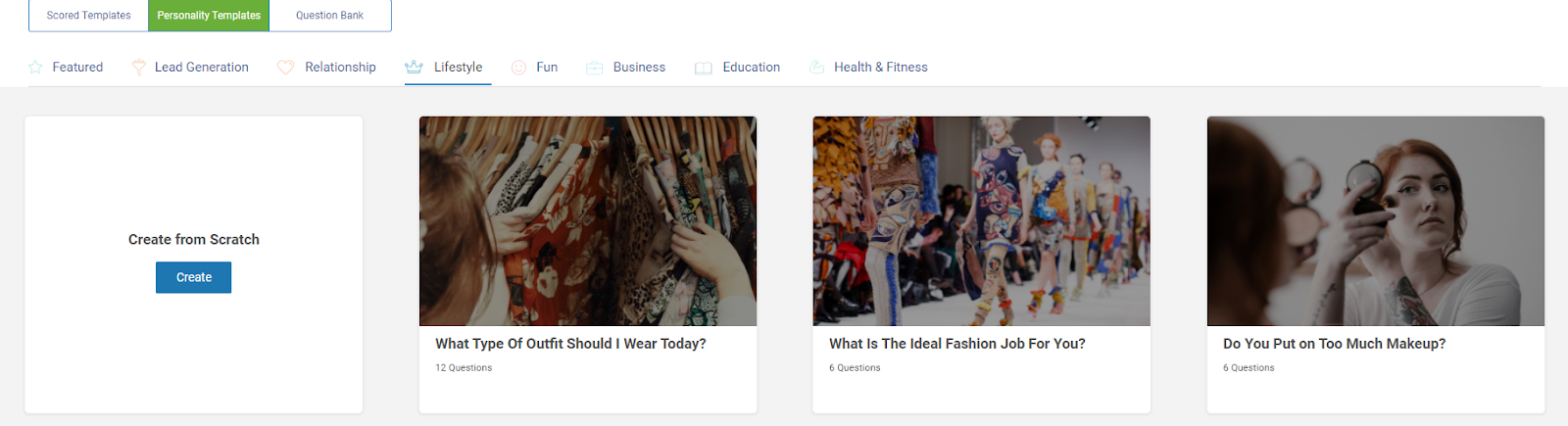Open "What Is The Ideal Fashion Job For You?" title

pos(956,344)
